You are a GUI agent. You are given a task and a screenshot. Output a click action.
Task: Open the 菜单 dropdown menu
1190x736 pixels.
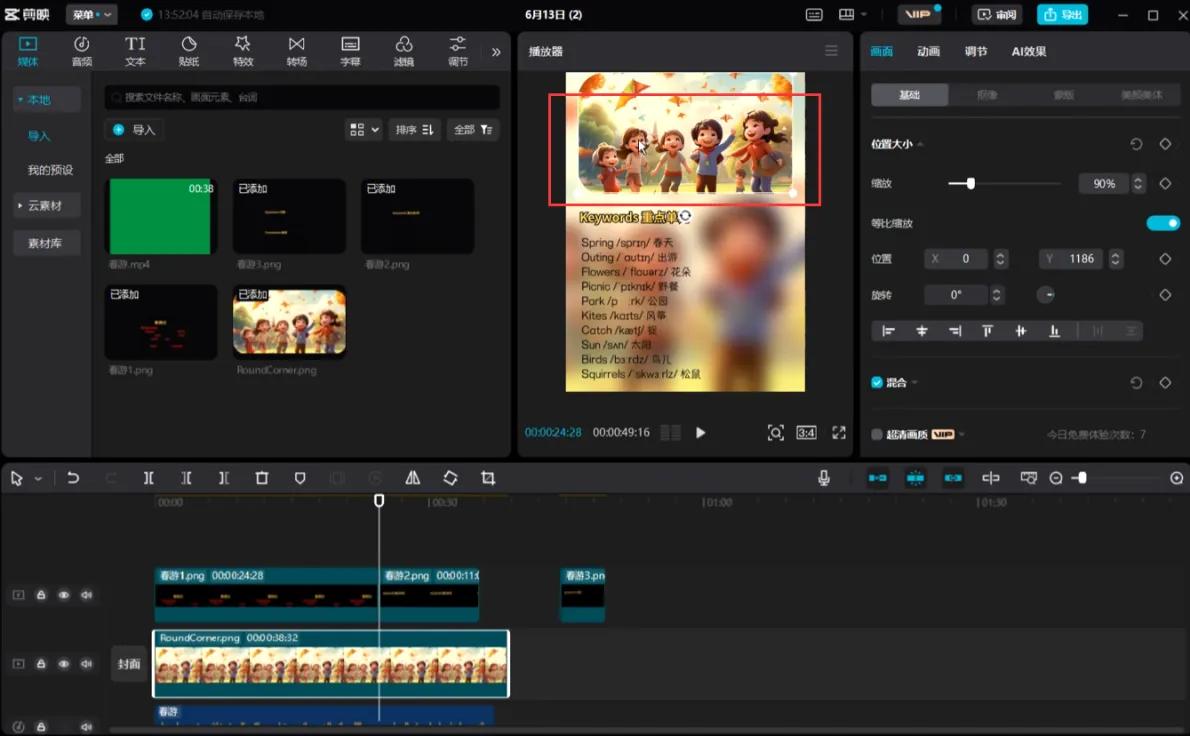click(92, 14)
